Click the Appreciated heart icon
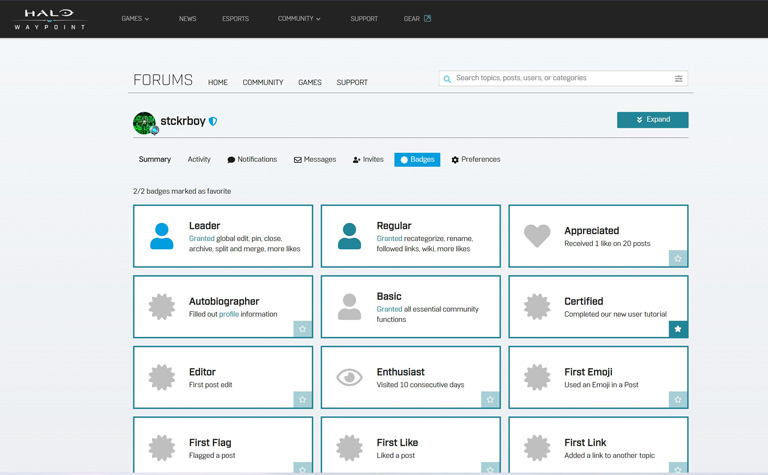 click(x=537, y=236)
